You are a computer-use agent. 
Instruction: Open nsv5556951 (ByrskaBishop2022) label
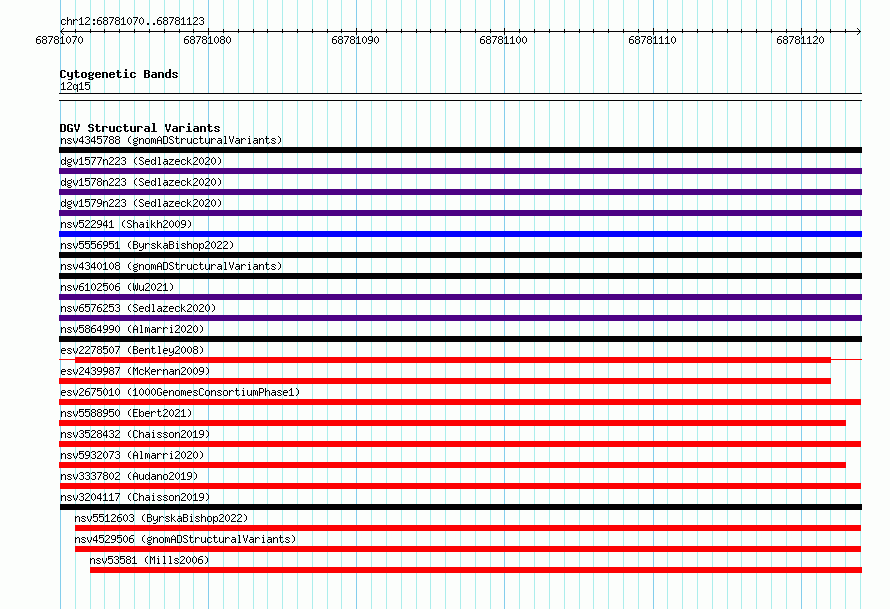147,245
